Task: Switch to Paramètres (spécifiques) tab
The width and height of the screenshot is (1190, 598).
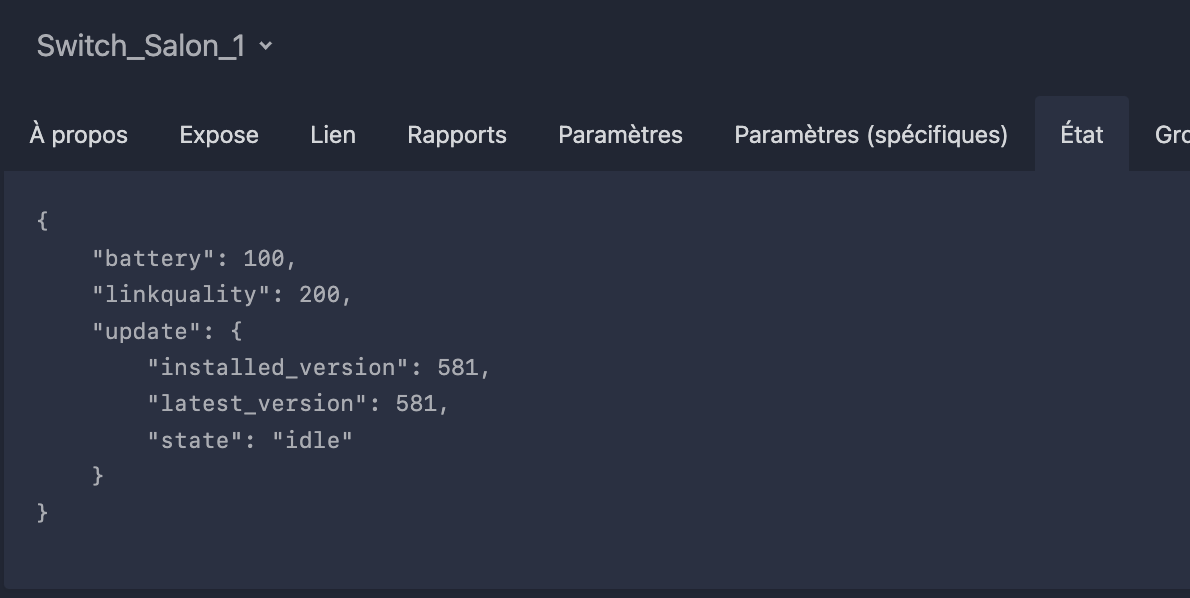Action: point(870,134)
